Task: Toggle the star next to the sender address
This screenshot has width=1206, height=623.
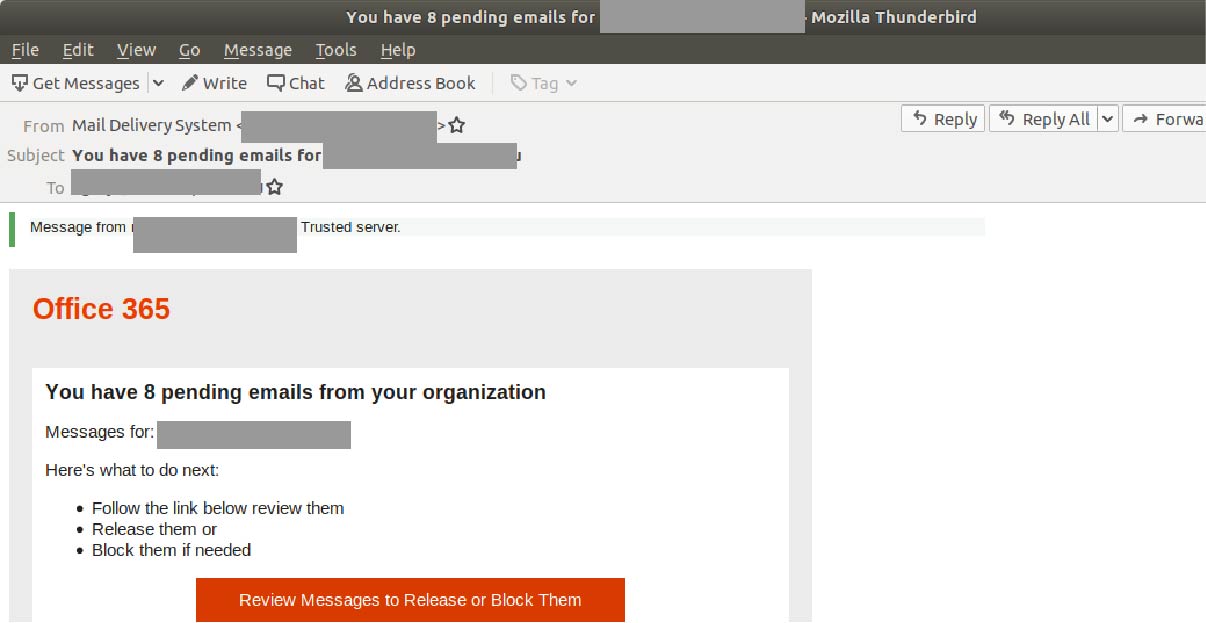Action: pyautogui.click(x=457, y=125)
